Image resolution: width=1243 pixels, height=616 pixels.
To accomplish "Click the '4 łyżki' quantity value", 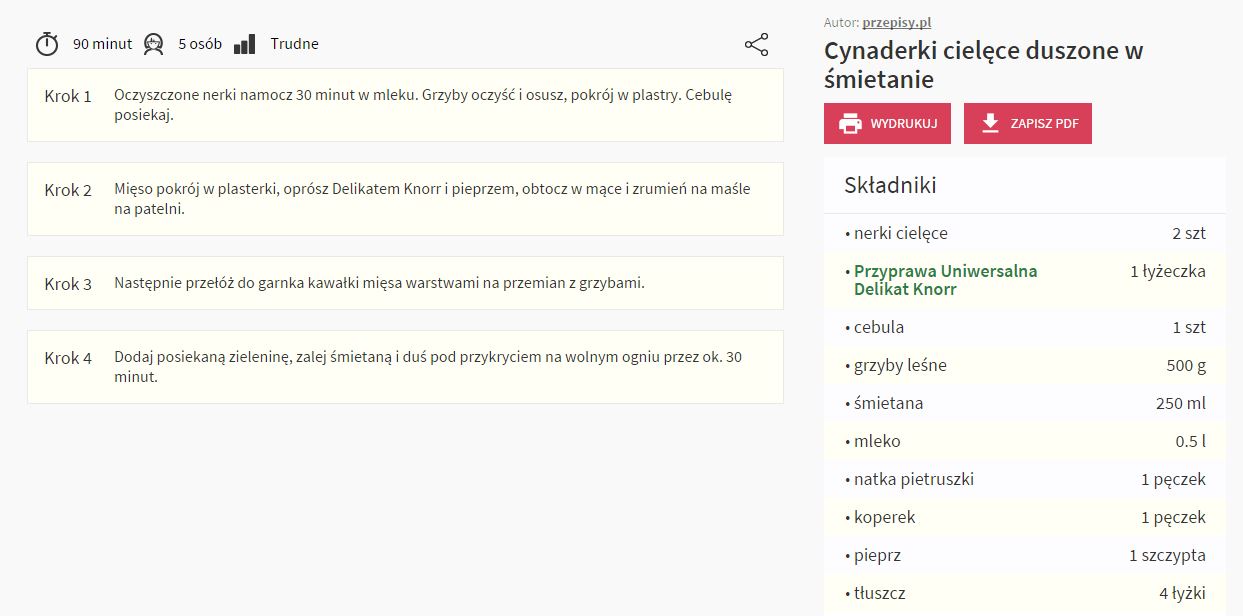I will 1183,593.
